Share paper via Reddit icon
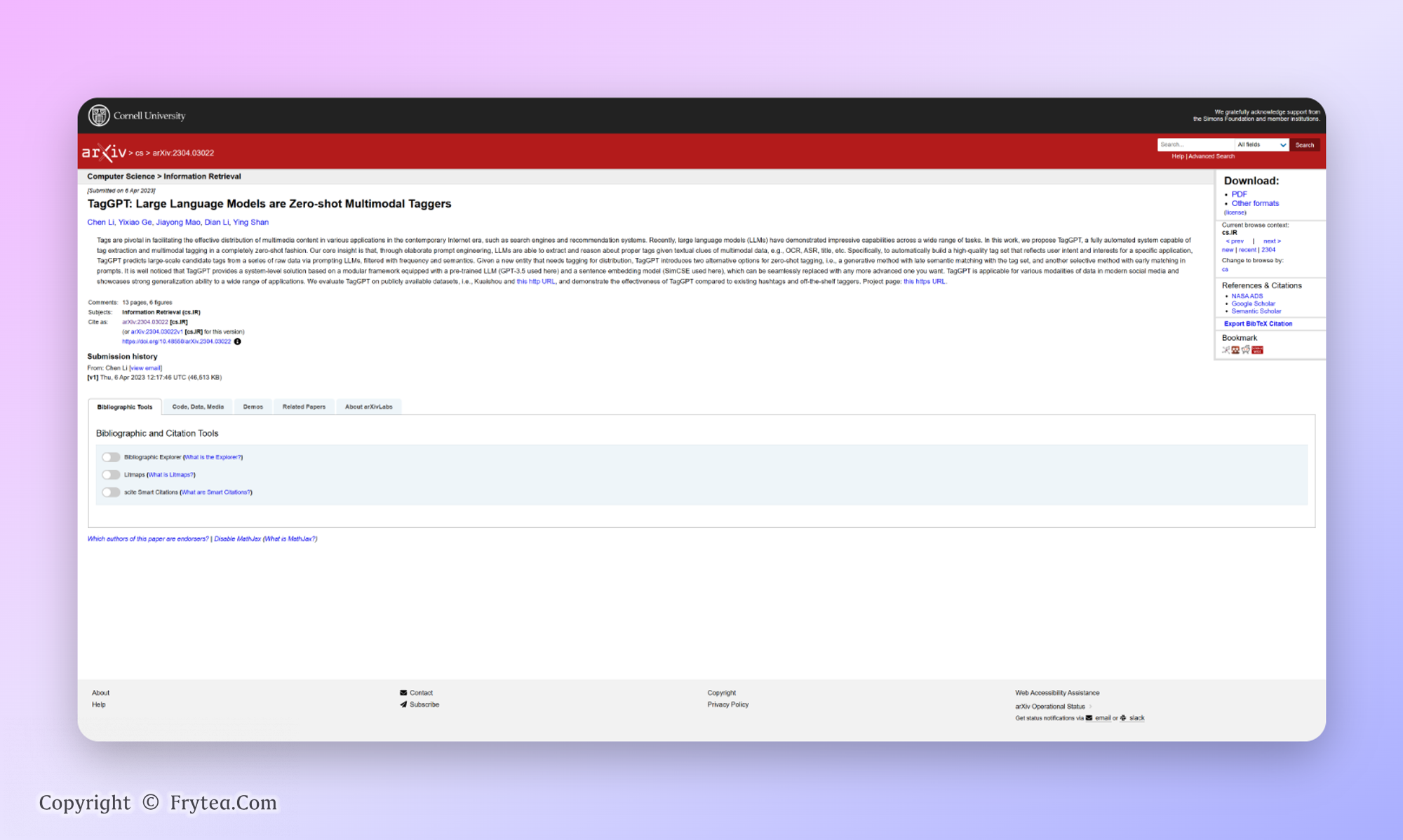 tap(1246, 349)
